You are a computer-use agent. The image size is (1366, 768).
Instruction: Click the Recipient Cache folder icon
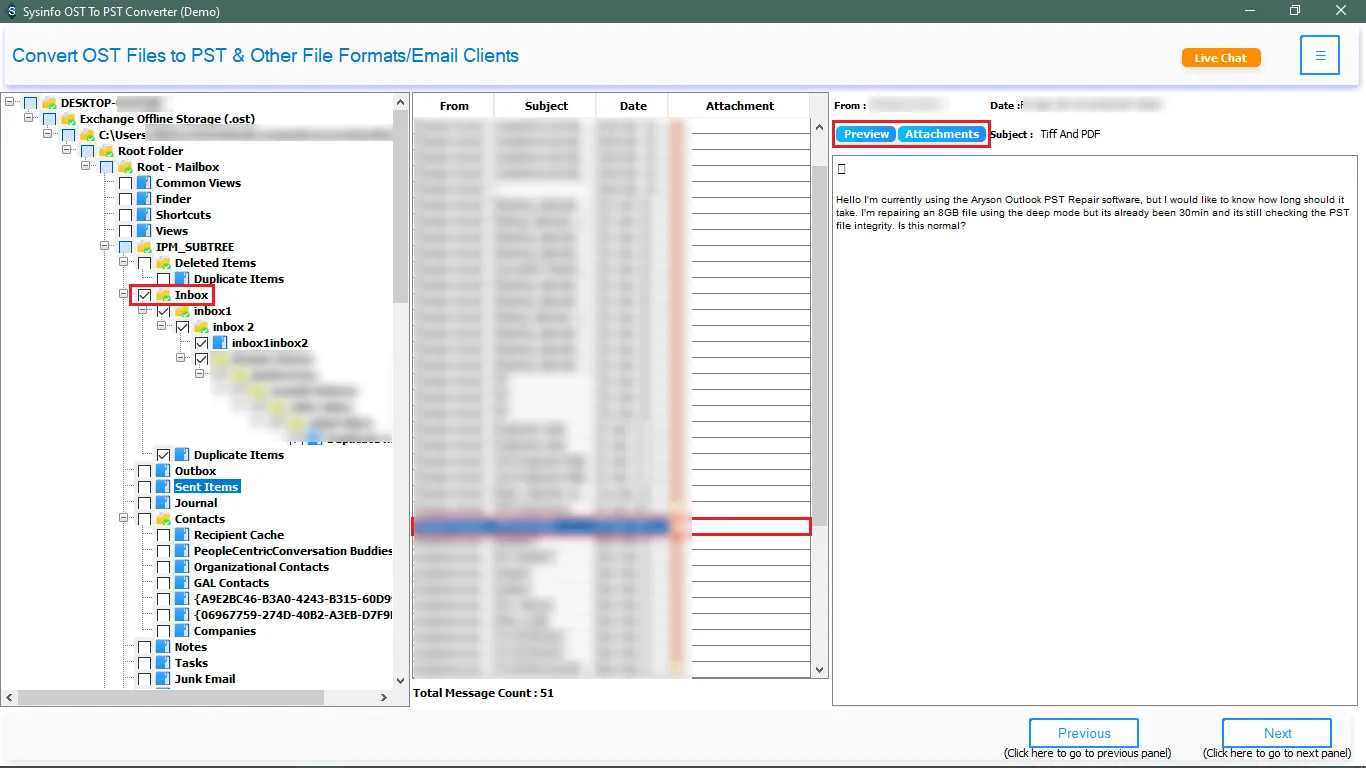click(182, 535)
